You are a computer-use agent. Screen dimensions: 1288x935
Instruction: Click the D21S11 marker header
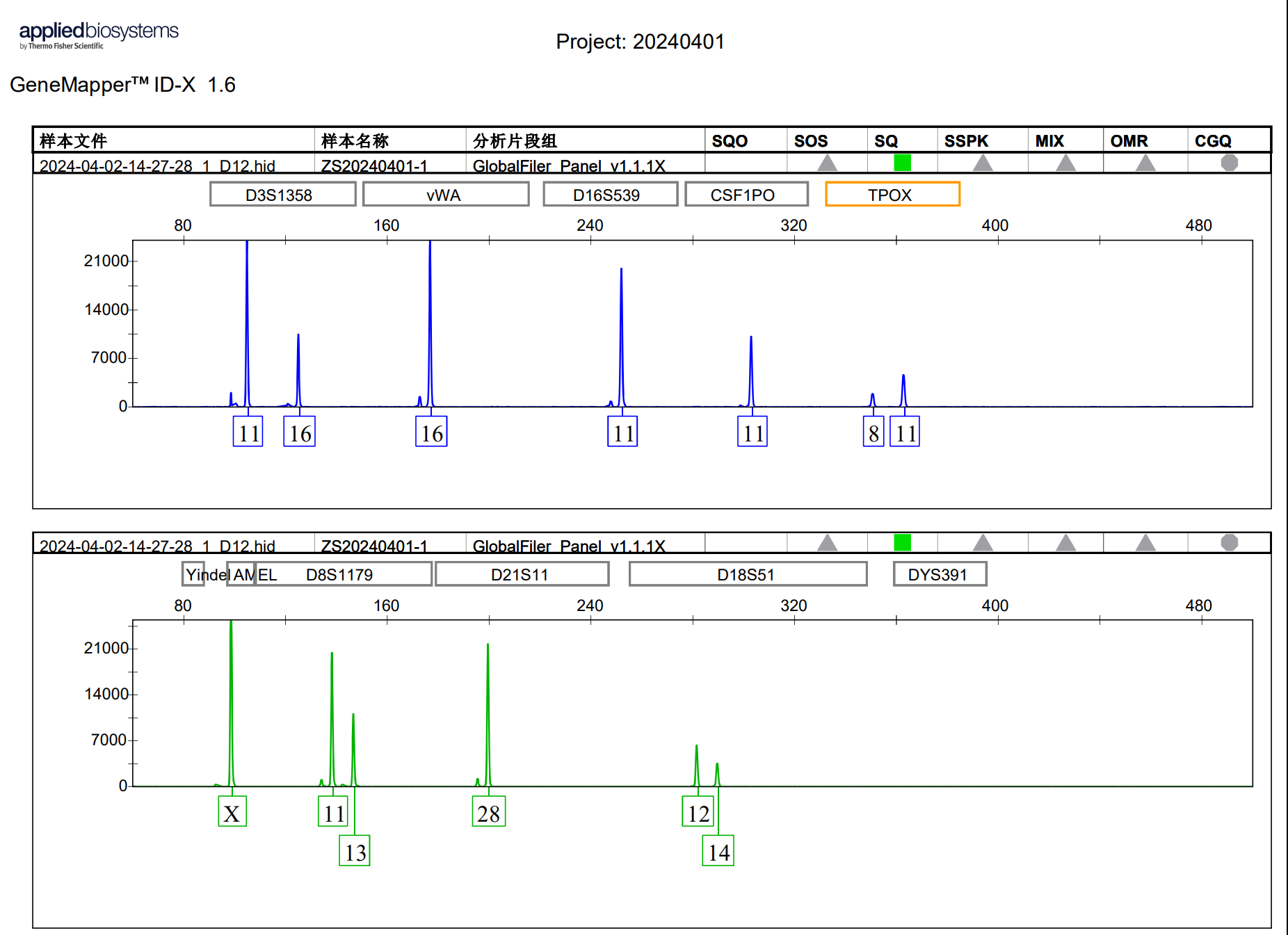click(522, 574)
